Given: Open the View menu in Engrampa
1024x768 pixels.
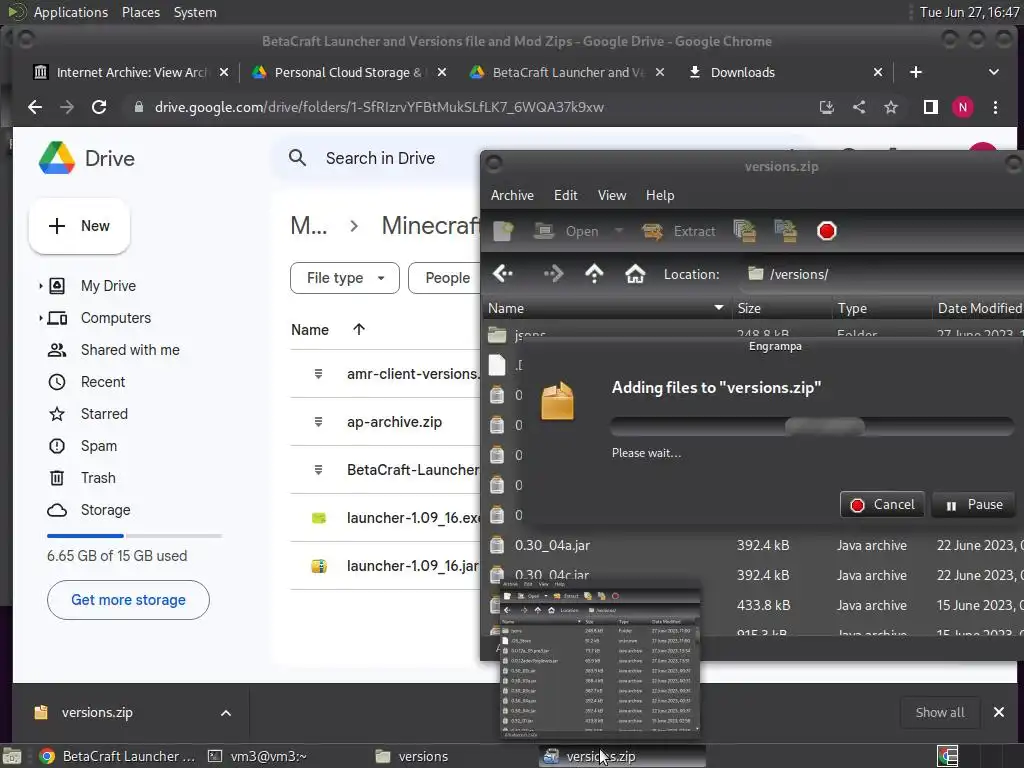Looking at the screenshot, I should (x=612, y=195).
